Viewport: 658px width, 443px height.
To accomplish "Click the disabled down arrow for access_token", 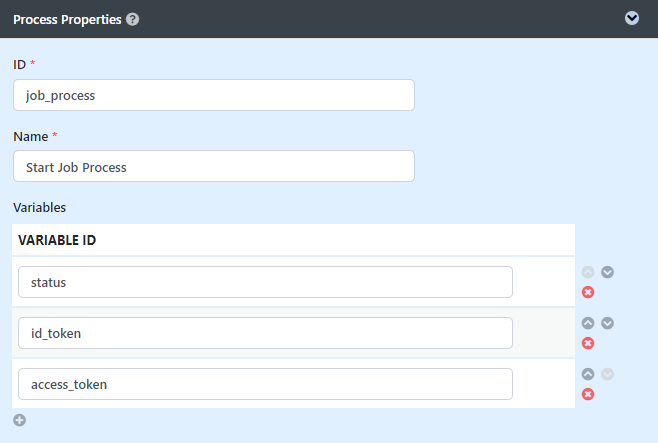I will [607, 374].
